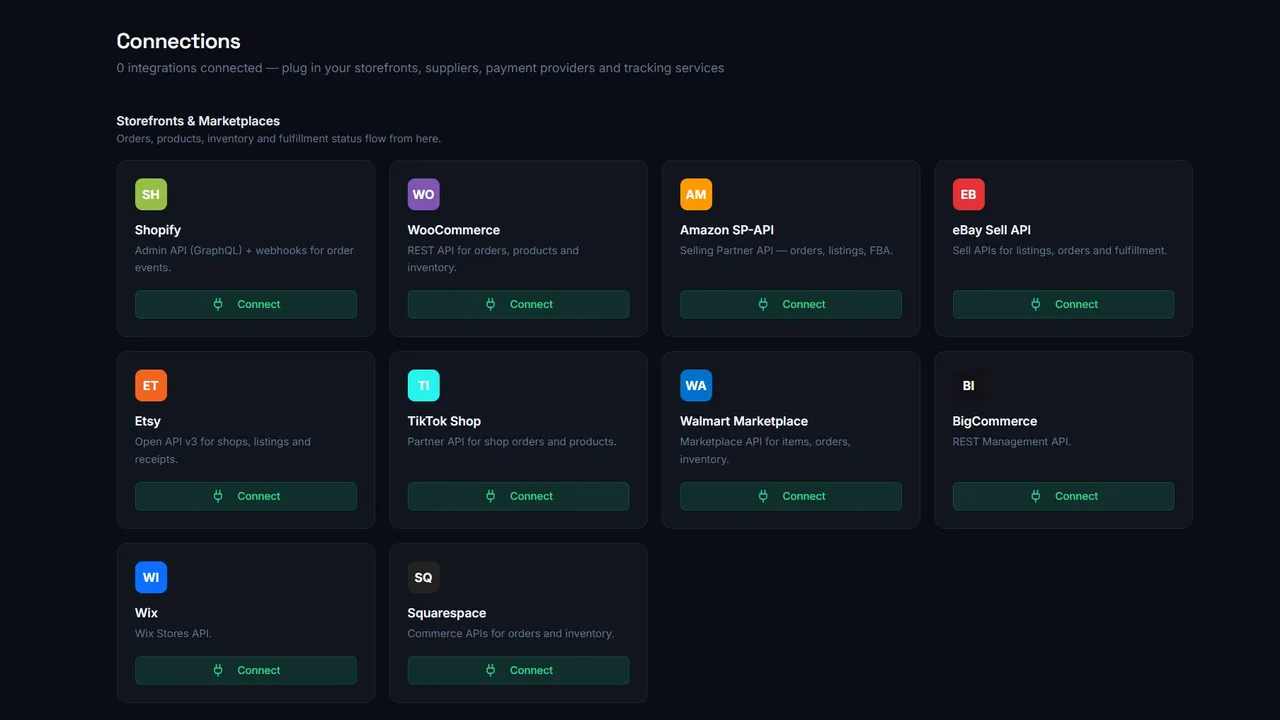Viewport: 1280px width, 720px height.
Task: Click the WooCommerce card title
Action: tap(453, 230)
